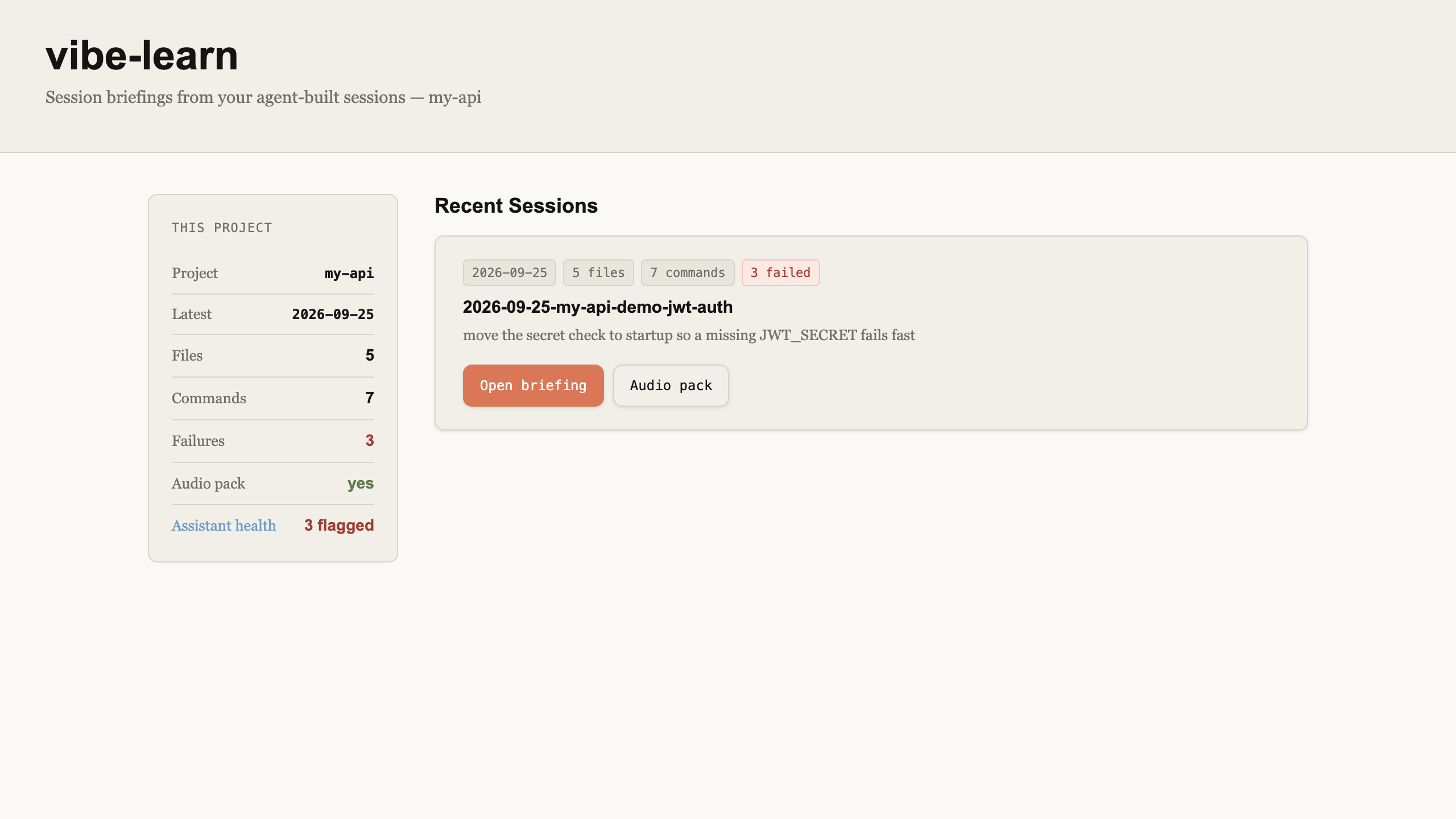Image resolution: width=1456 pixels, height=819 pixels.
Task: Click the Session briefings subtitle text
Action: pos(263,97)
